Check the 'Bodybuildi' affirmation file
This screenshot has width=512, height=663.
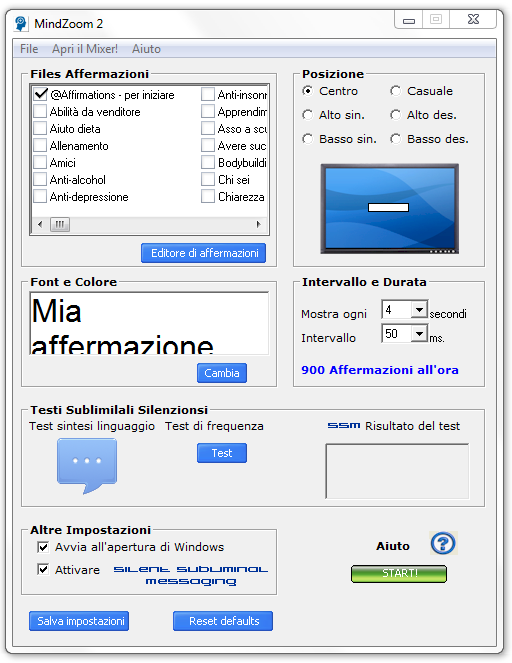click(208, 162)
